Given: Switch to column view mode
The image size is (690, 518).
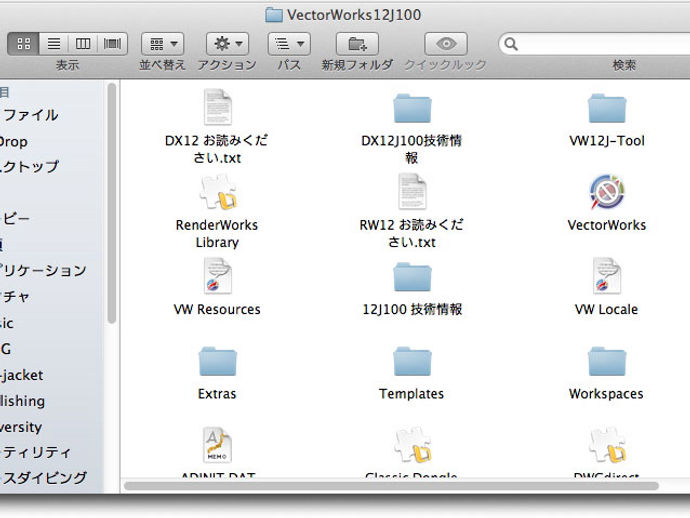Looking at the screenshot, I should pyautogui.click(x=83, y=44).
